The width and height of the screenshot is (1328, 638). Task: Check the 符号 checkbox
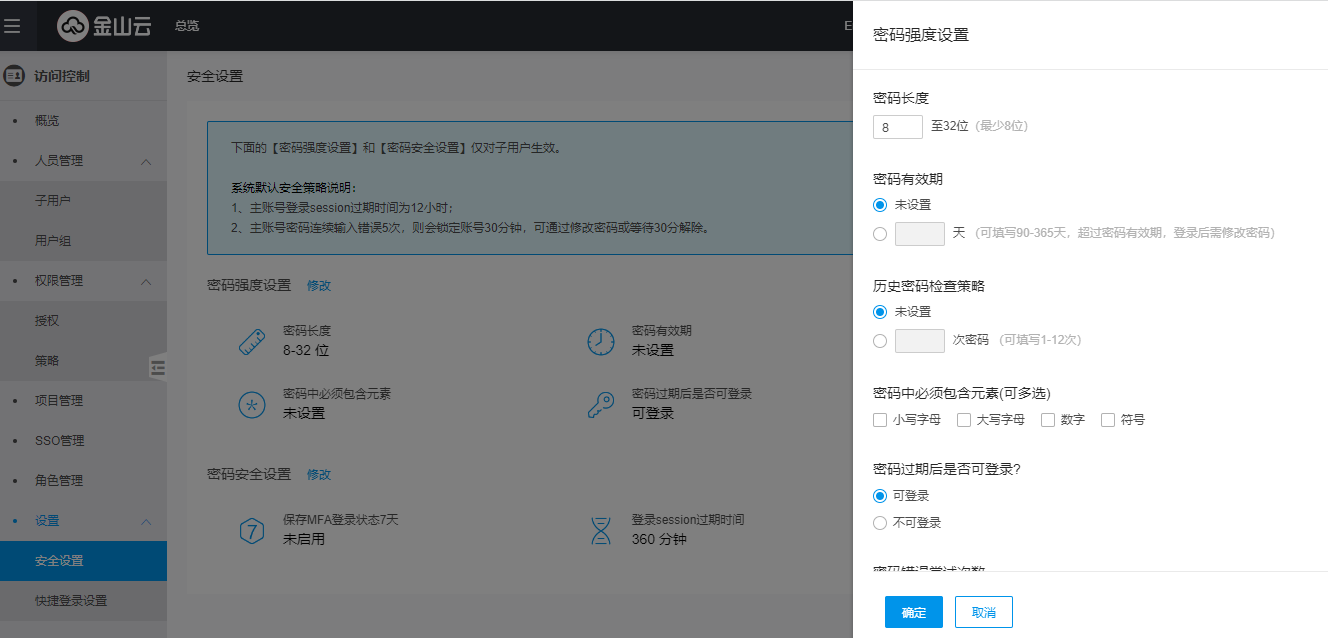1108,420
